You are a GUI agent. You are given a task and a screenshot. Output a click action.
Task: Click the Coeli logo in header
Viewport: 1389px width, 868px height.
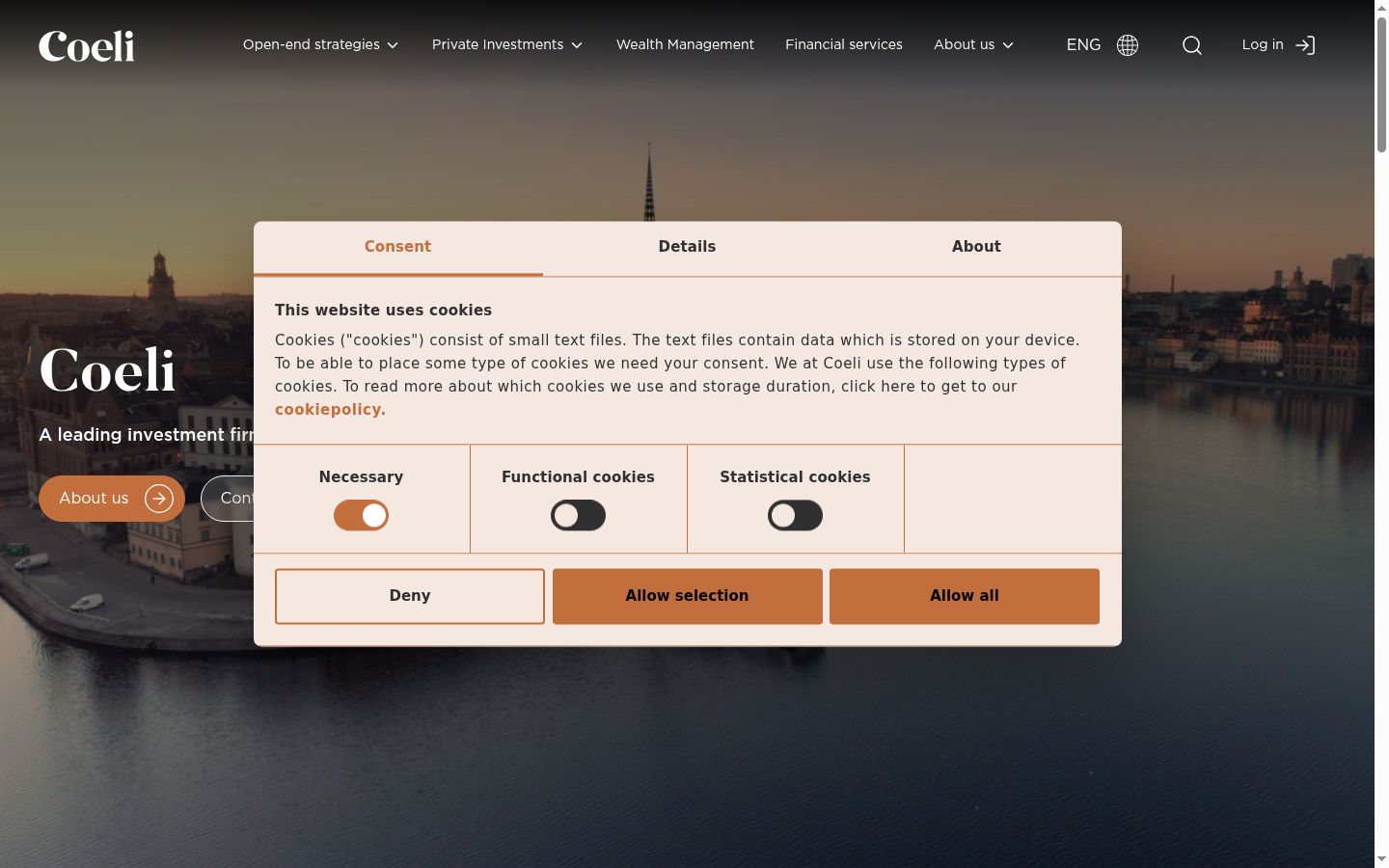tap(87, 46)
